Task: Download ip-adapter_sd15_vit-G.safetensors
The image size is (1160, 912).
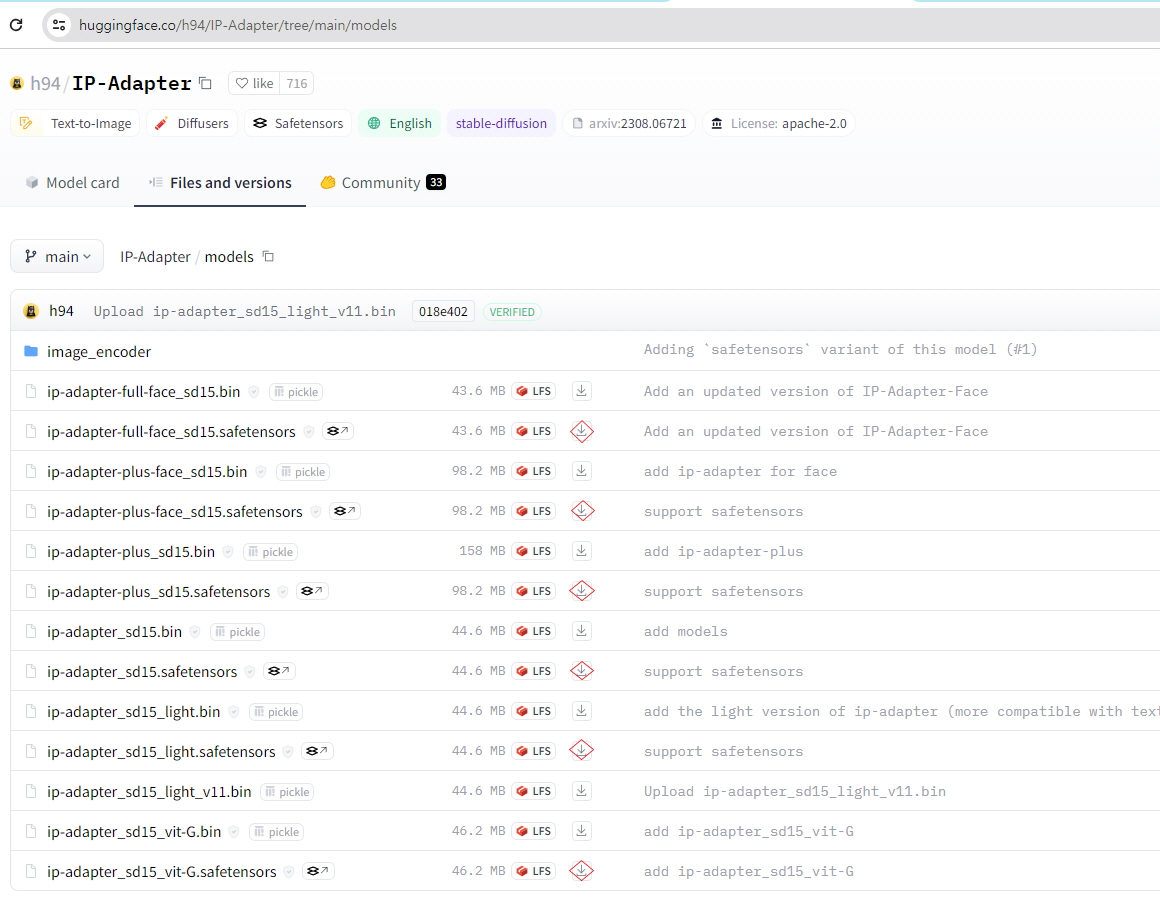Action: 581,871
